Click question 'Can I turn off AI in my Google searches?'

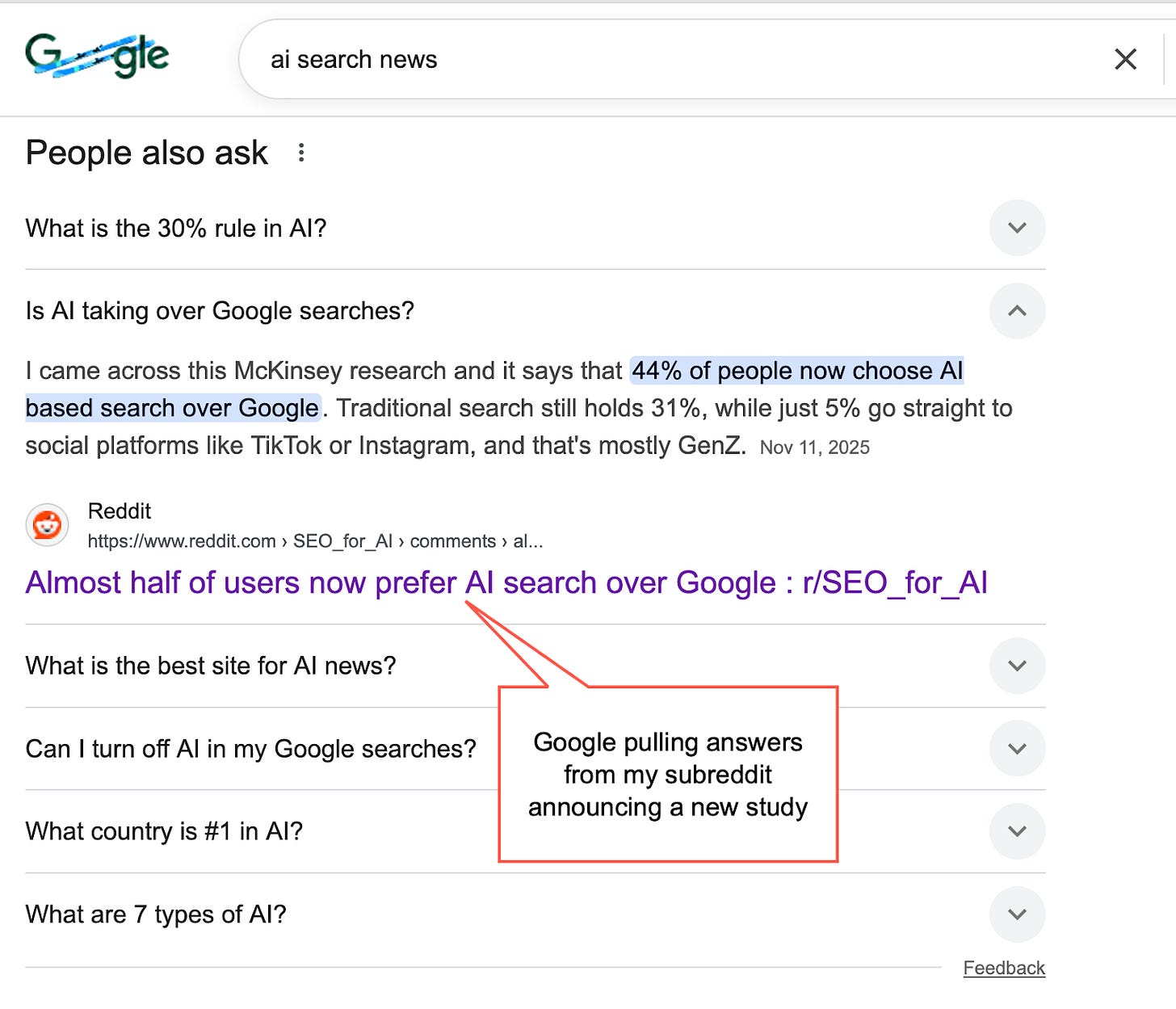click(251, 749)
